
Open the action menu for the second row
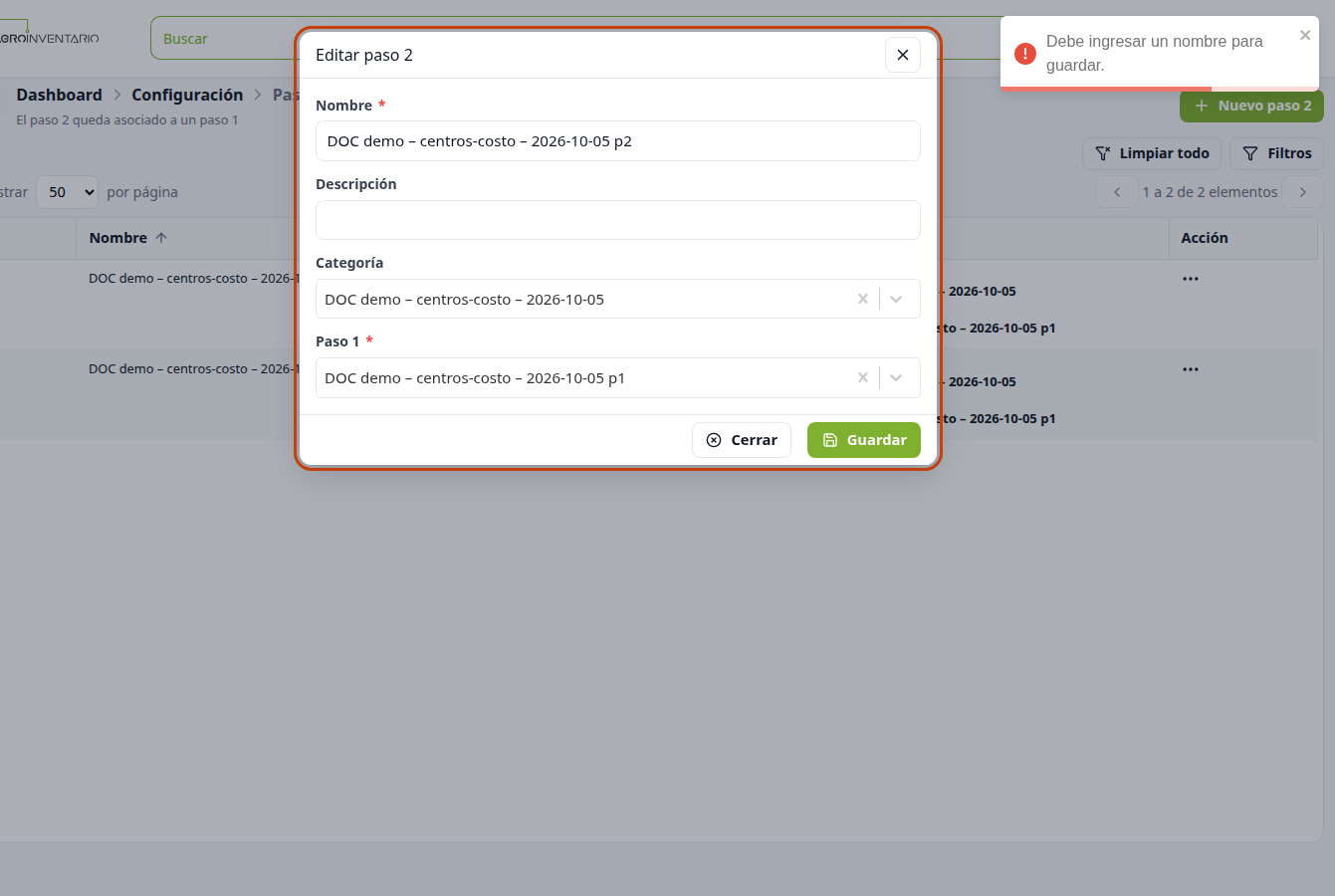coord(1190,369)
